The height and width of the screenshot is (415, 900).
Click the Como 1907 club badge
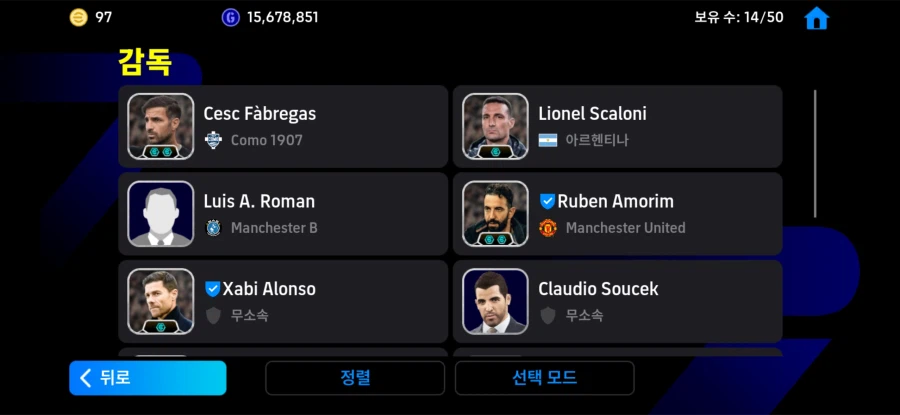pos(212,141)
